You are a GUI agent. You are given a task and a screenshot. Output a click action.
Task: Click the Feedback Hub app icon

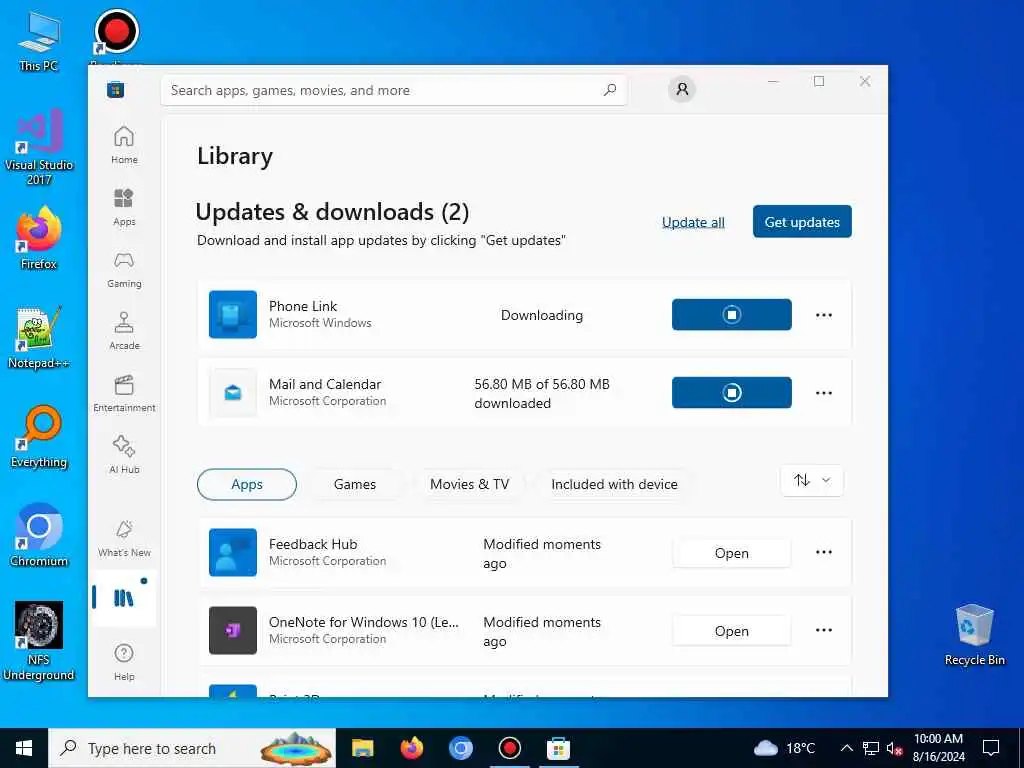pyautogui.click(x=232, y=552)
